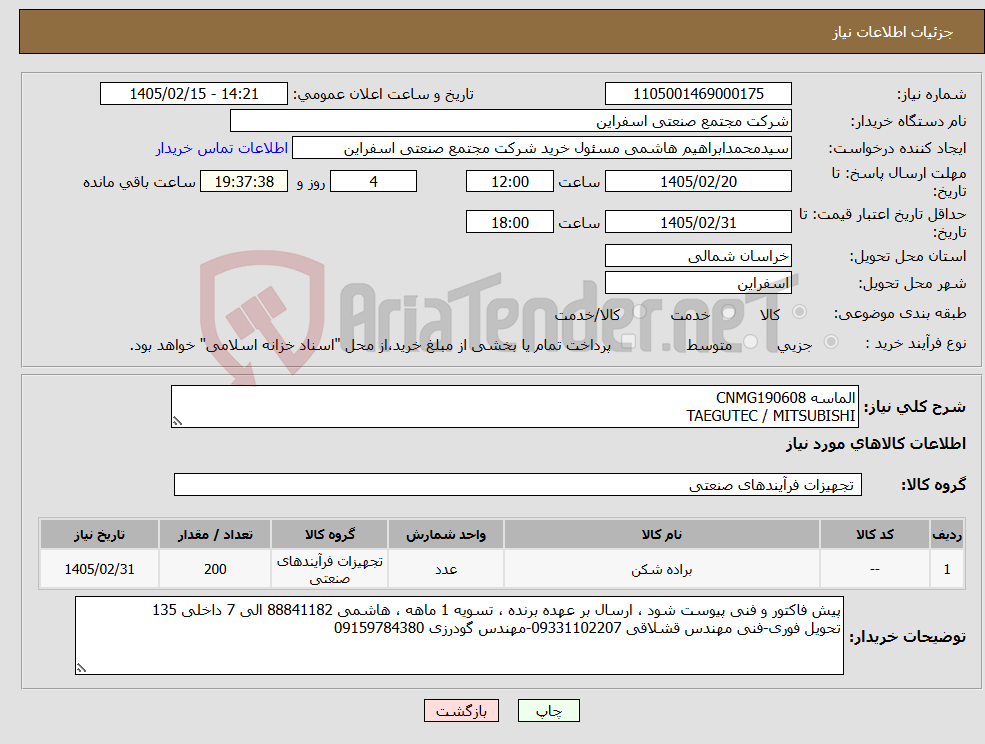Viewport: 985px width, 744px height.
Task: Click the ردیف column header
Action: click(947, 534)
